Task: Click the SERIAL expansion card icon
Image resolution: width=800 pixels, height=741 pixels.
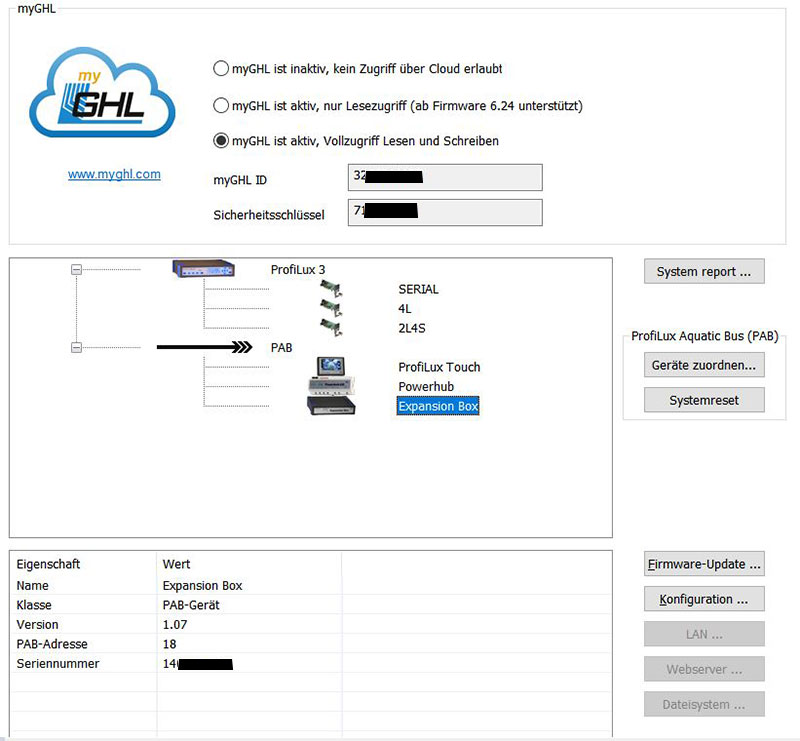Action: pos(330,289)
